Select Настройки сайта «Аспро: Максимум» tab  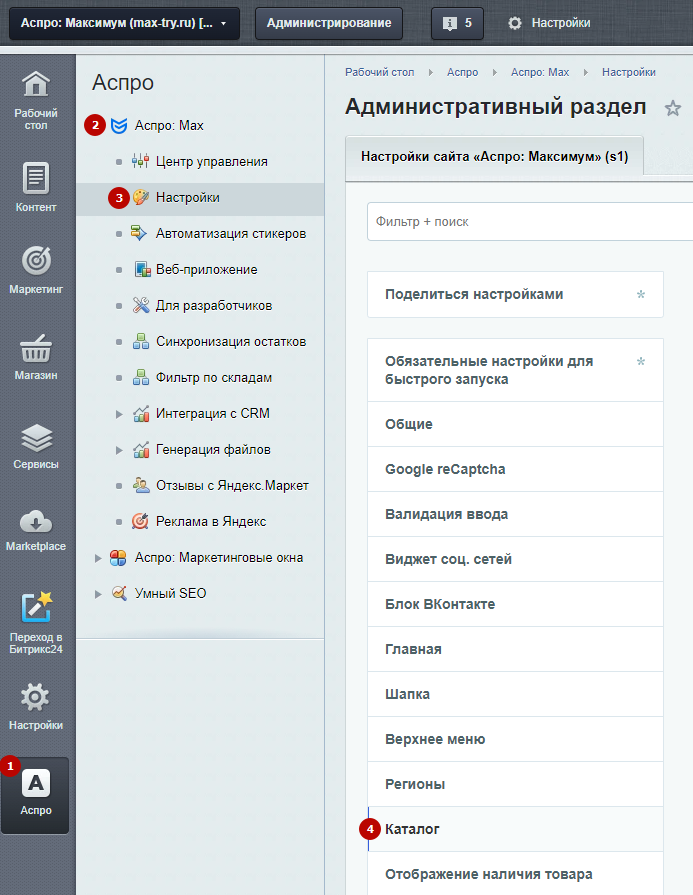494,156
